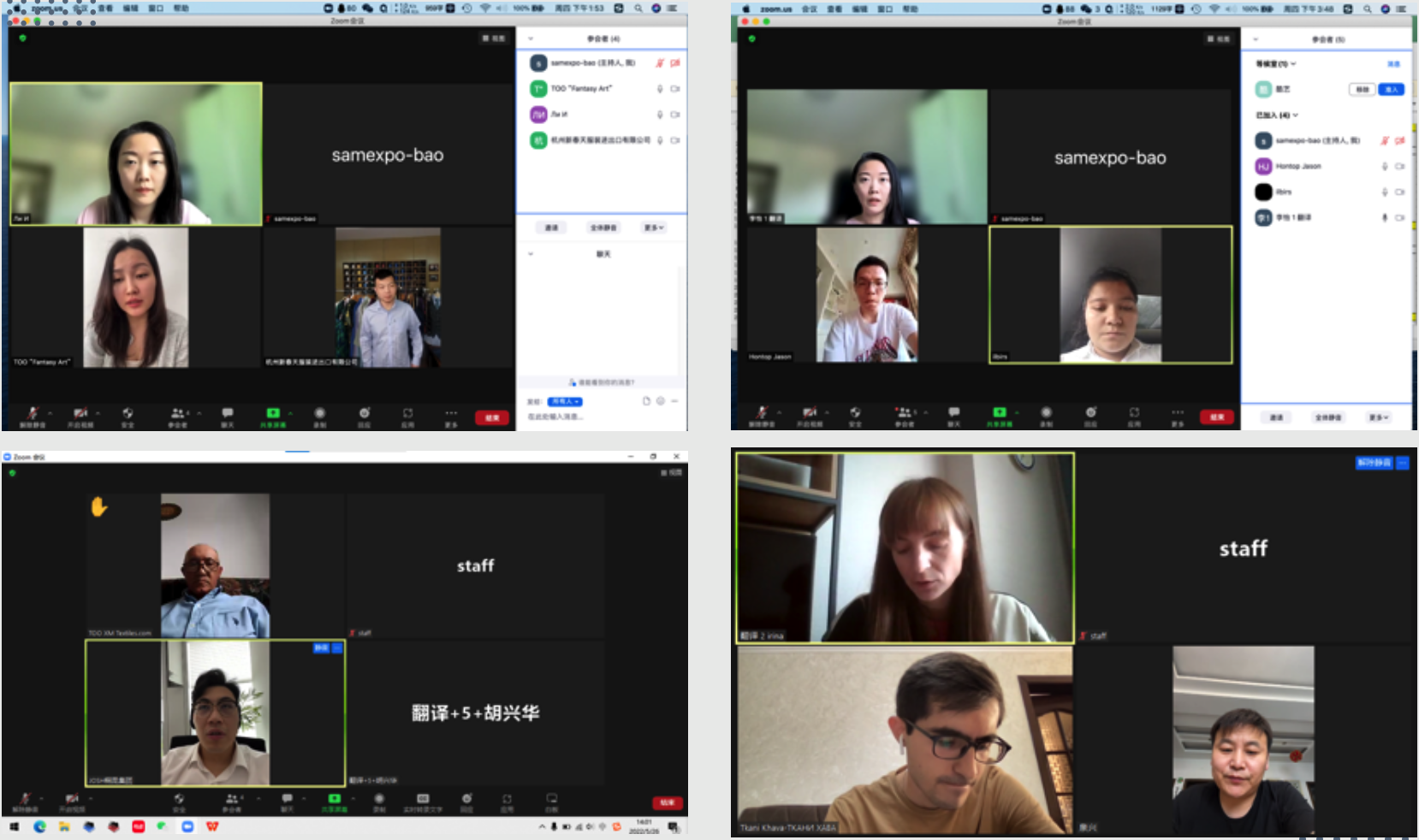Click red End button in the Windows Zoom window

click(668, 802)
